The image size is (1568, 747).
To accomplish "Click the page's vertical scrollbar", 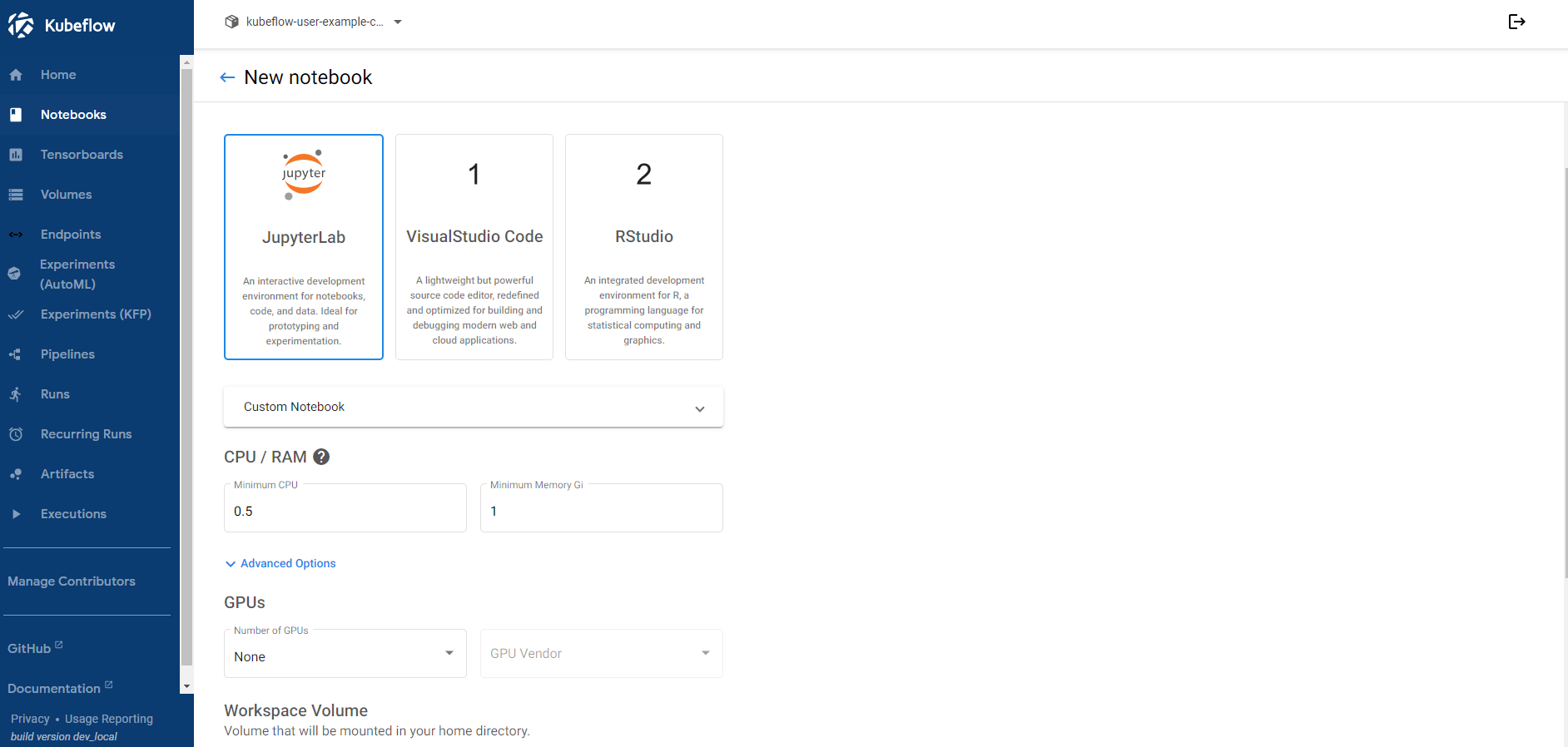I will click(x=1566, y=372).
